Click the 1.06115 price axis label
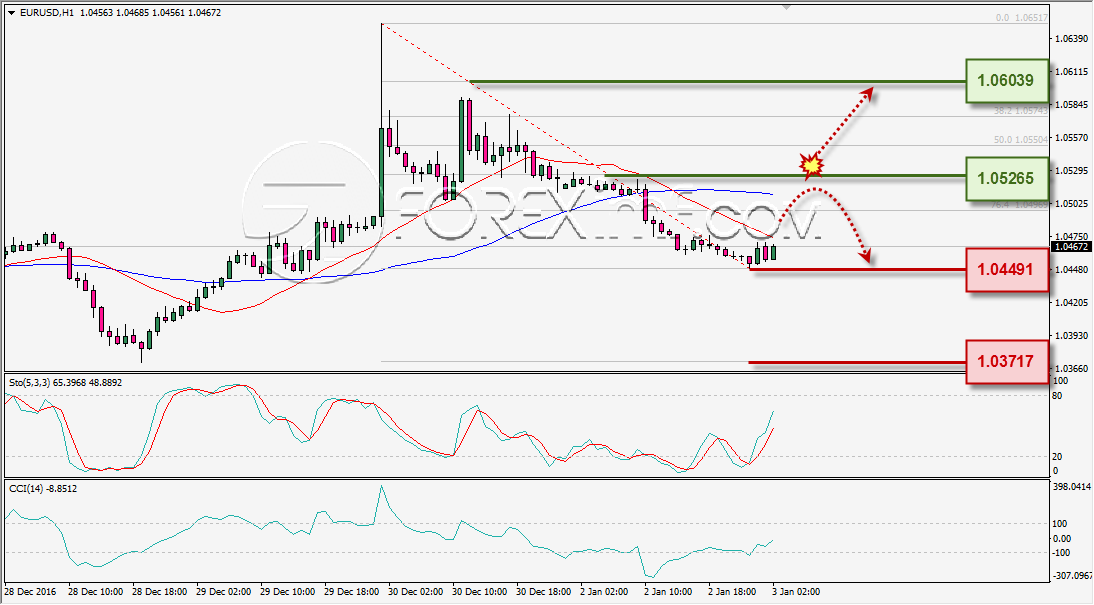Image resolution: width=1094 pixels, height=605 pixels. (x=1070, y=72)
